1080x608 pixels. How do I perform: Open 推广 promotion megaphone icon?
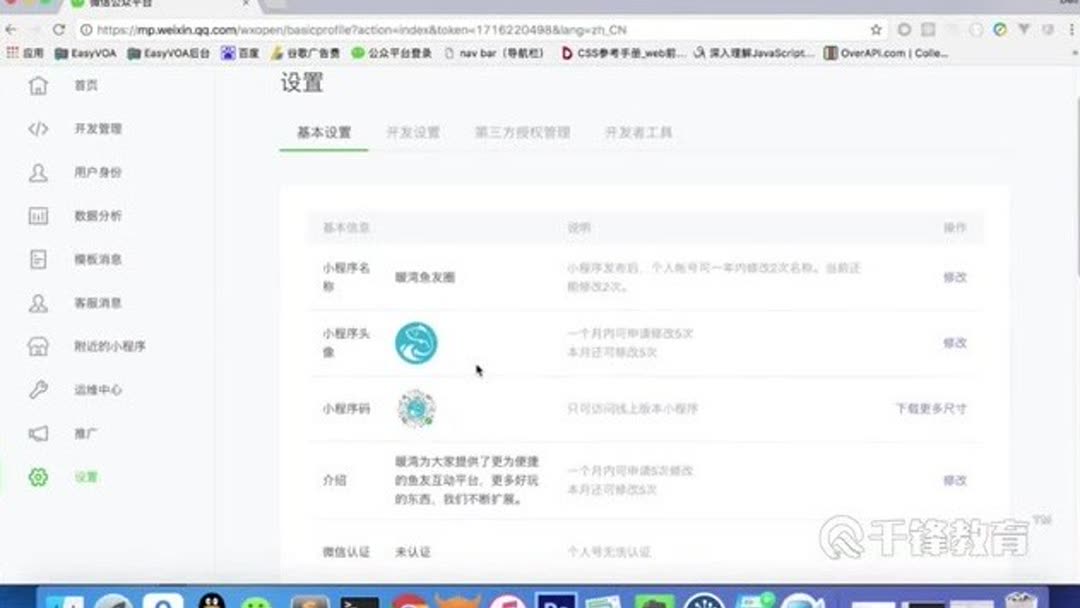click(38, 433)
